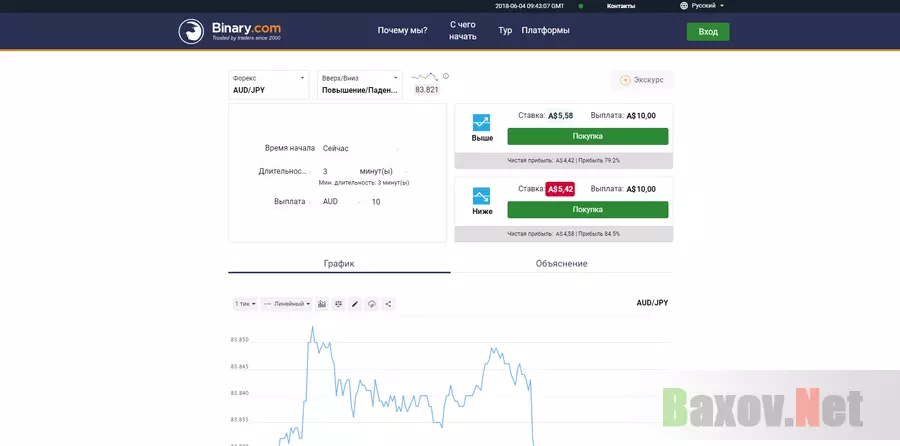The height and width of the screenshot is (446, 900).
Task: Open the Тур menu item
Action: pyautogui.click(x=505, y=30)
